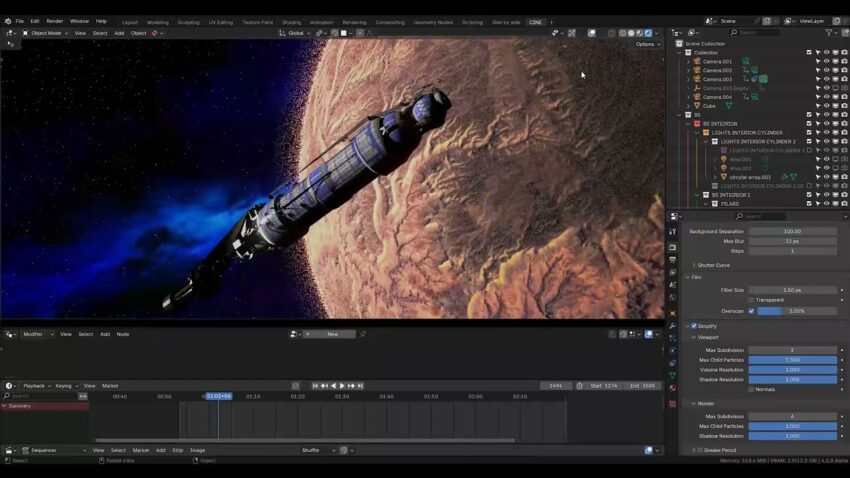Screen dimensions: 850x478
Task: Open the Edit menu
Action: (35, 21)
